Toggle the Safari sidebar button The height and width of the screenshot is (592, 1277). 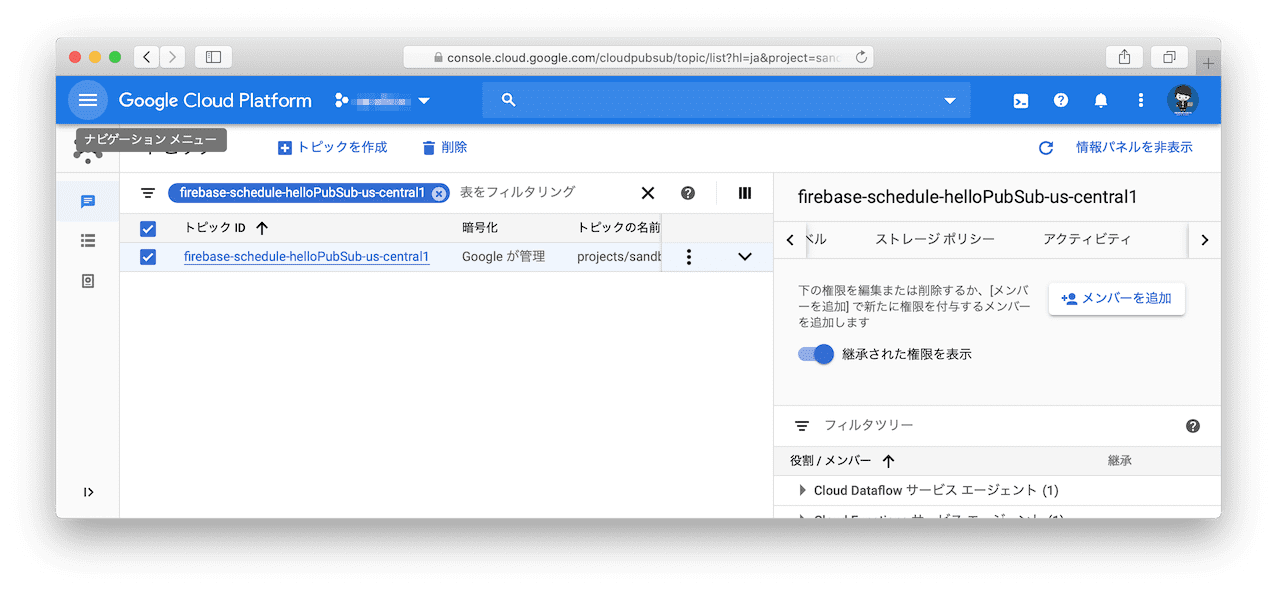[213, 57]
